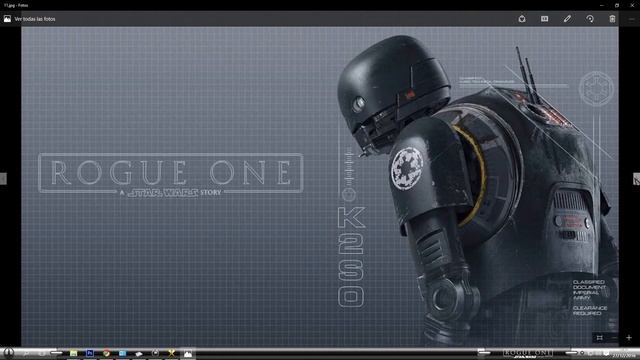
Task: Open Photoshop from the taskbar
Action: [x=90, y=353]
